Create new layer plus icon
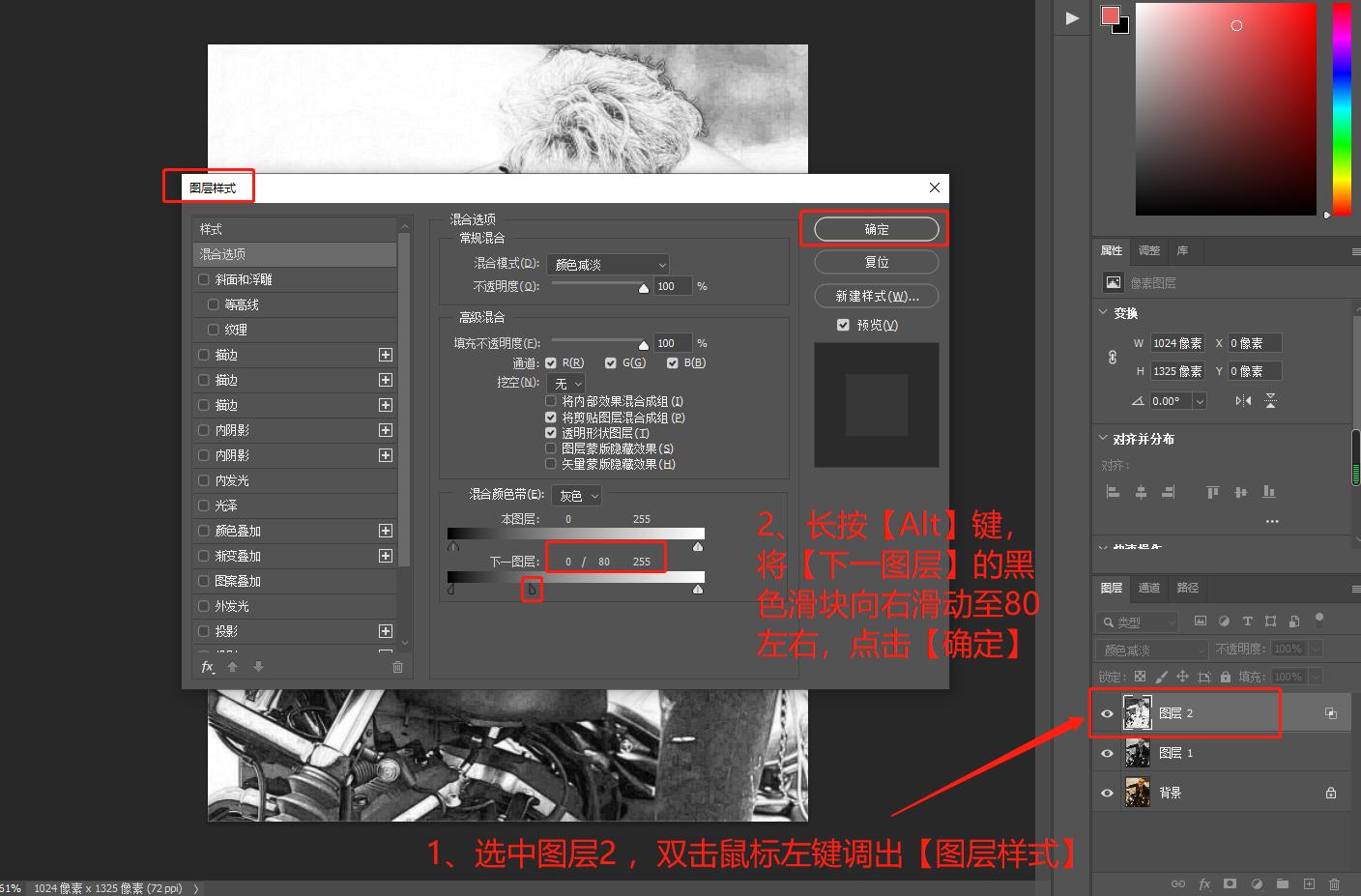Viewport: 1361px width, 896px height. point(1309,883)
